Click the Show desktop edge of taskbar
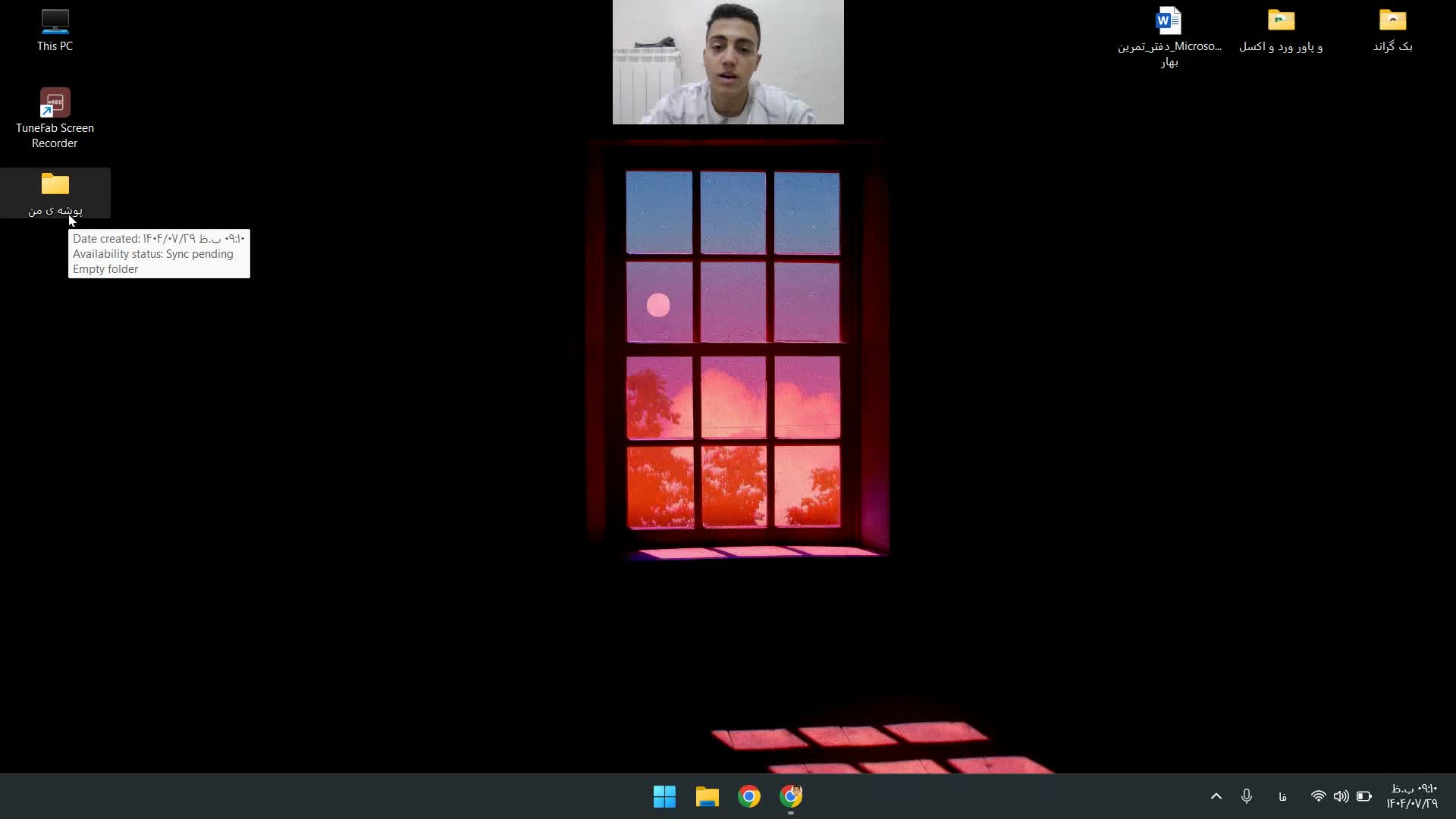Screen dimensions: 1456x819 (x=1452, y=796)
